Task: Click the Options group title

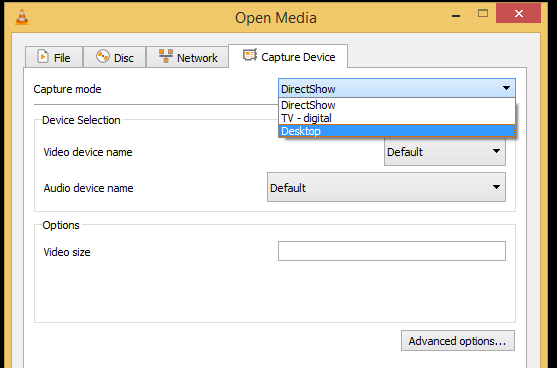Action: [x=61, y=225]
